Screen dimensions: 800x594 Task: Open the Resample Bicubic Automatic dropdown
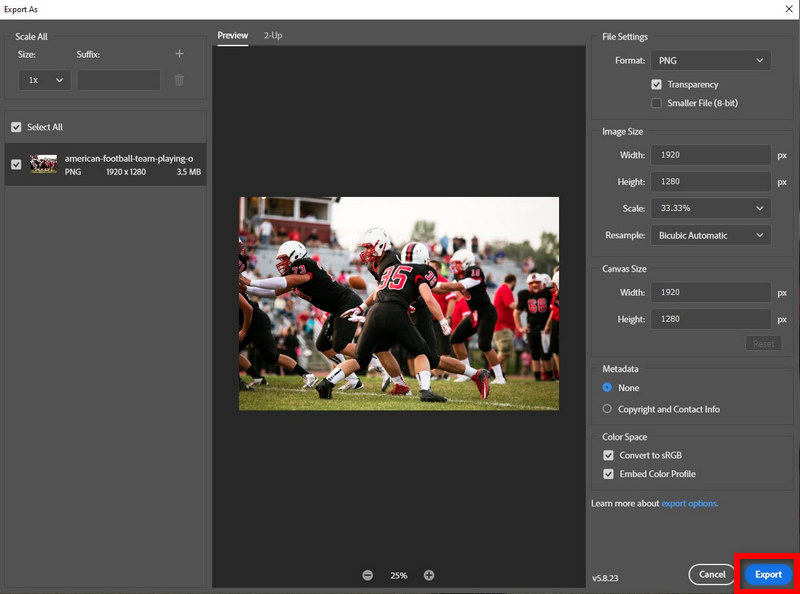pos(710,235)
